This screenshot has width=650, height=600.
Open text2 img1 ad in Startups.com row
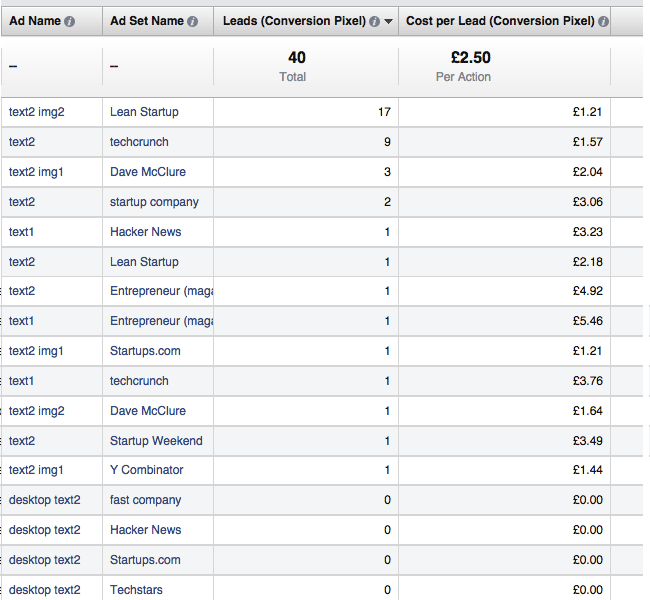[36, 351]
